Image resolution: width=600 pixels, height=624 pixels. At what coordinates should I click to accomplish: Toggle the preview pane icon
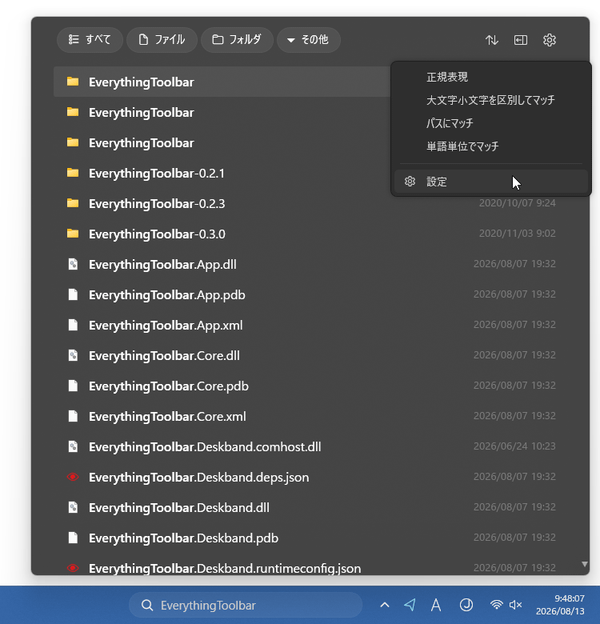(x=520, y=40)
